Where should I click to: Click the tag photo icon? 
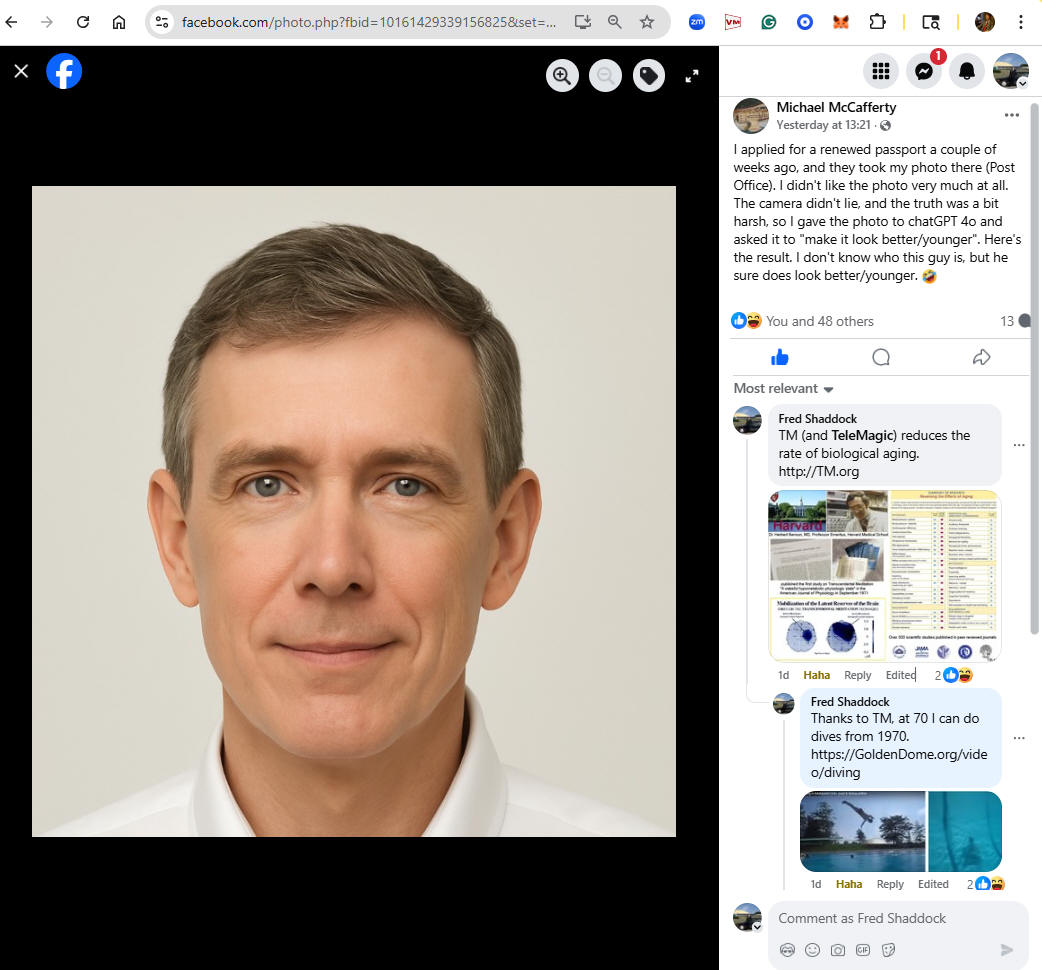649,75
